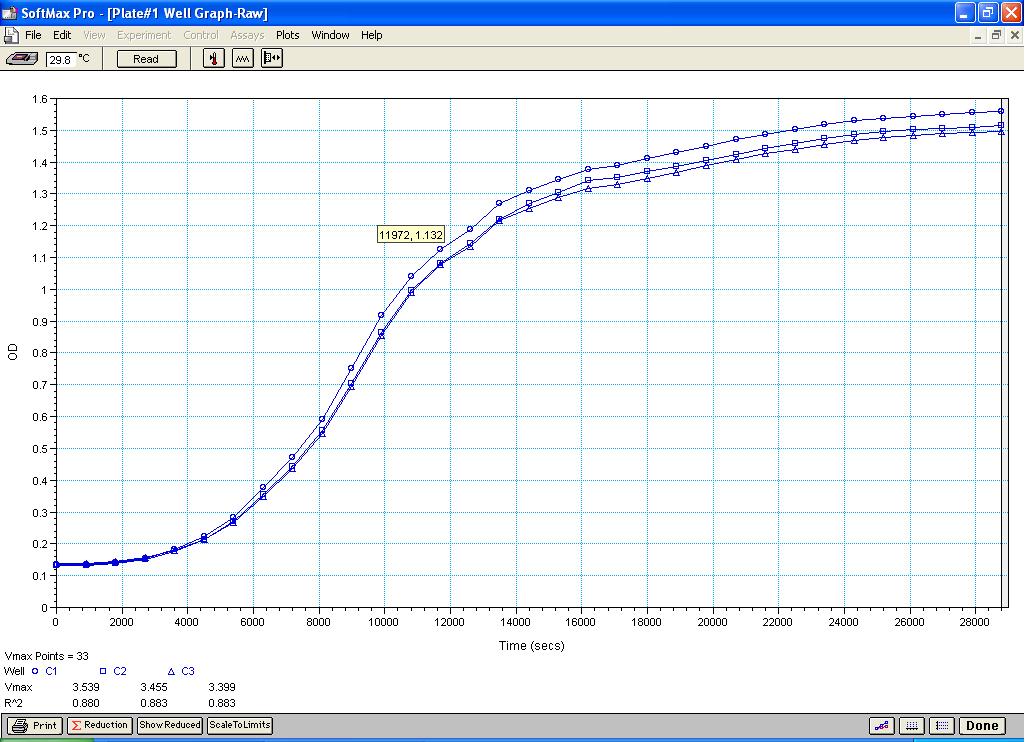Image resolution: width=1026 pixels, height=742 pixels.
Task: Click the dotted grid icon left of Done
Action: pyautogui.click(x=941, y=726)
